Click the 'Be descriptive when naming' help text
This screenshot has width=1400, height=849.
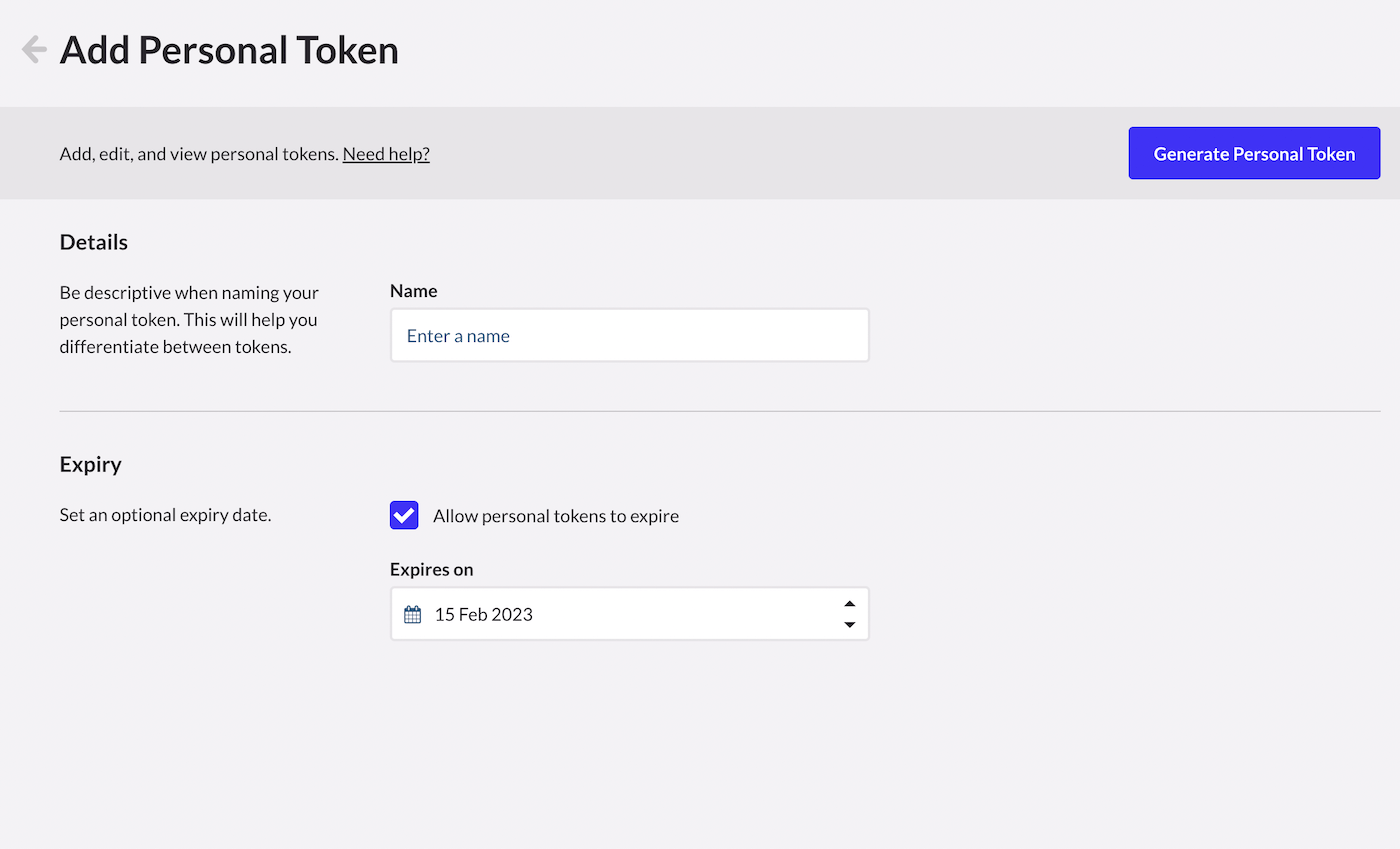(189, 320)
